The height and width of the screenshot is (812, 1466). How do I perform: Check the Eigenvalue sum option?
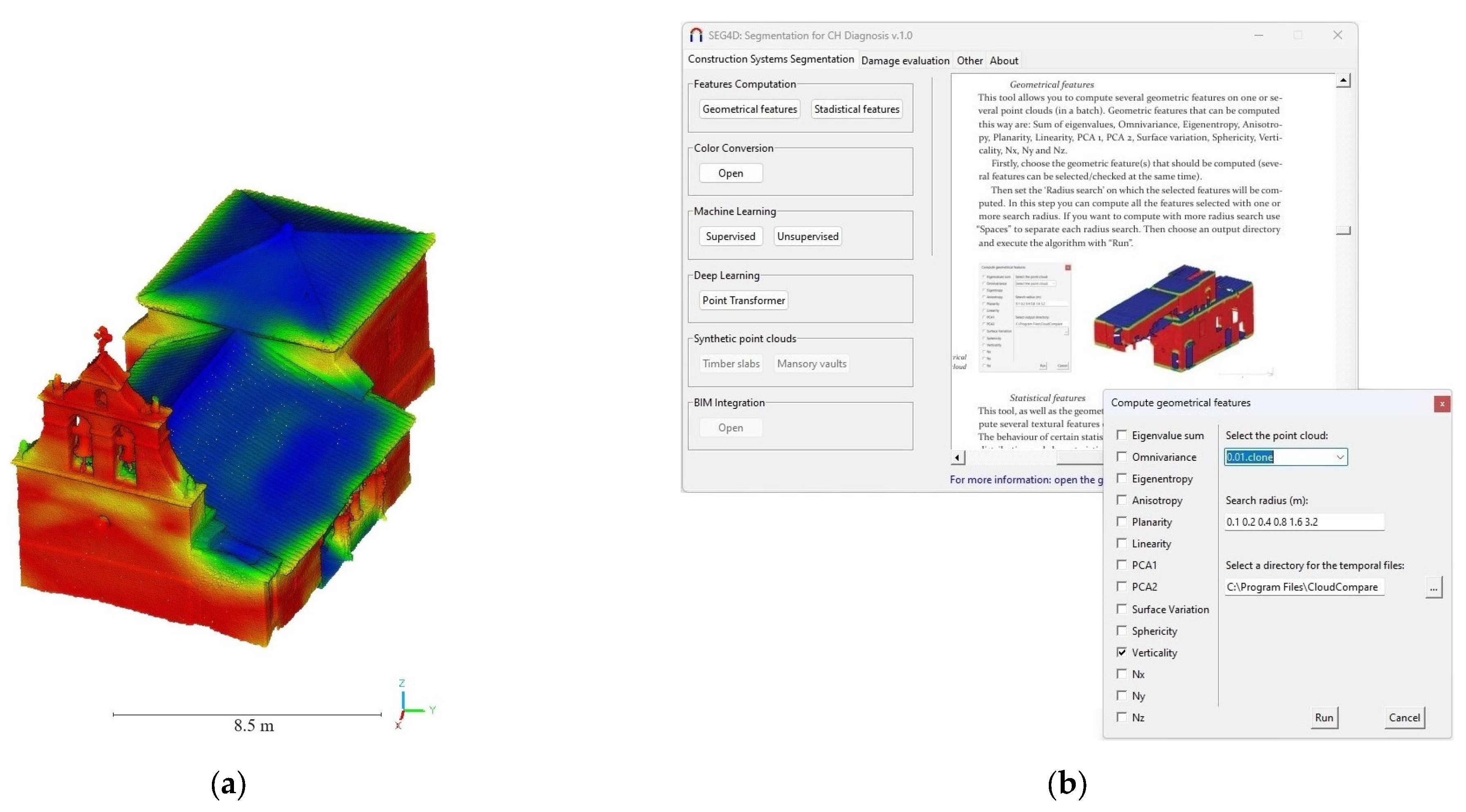click(1121, 435)
